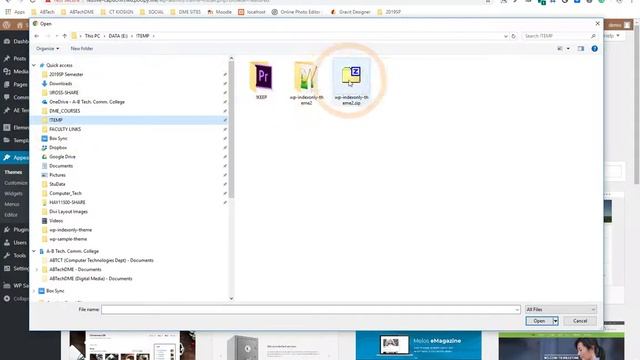Open the Open button split arrow

pos(555,321)
